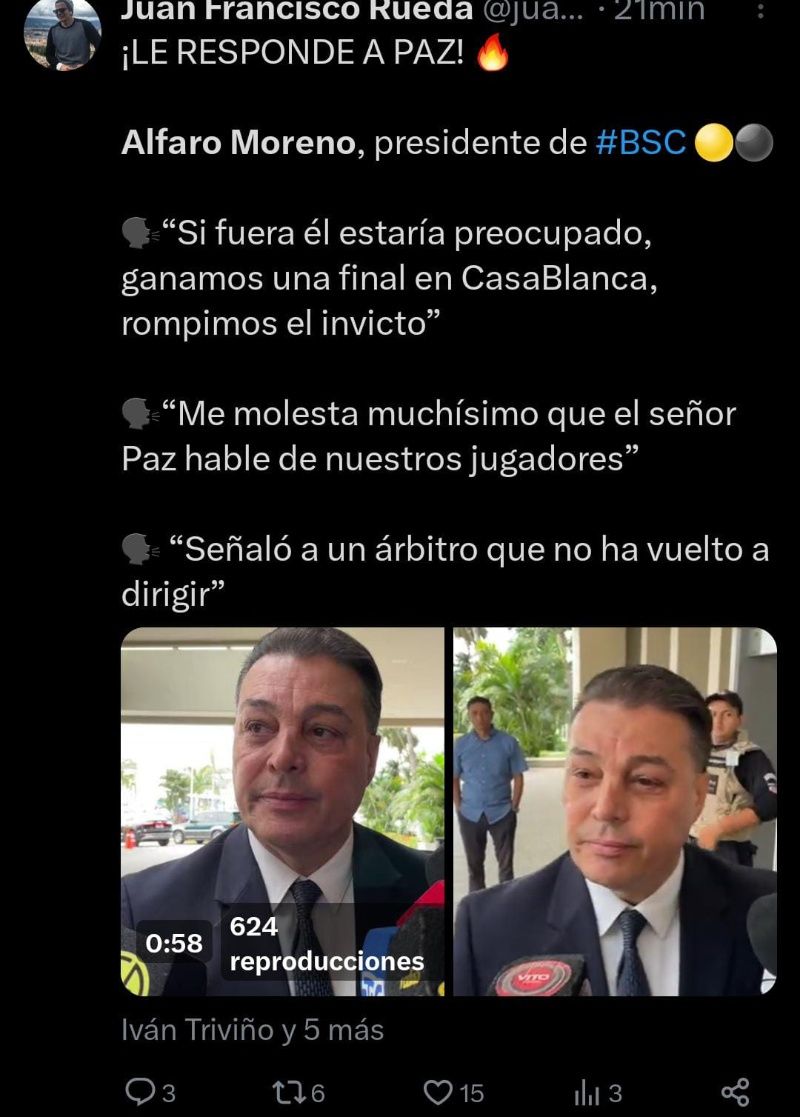The image size is (800, 1117).
Task: Open the right video thumbnail
Action: pos(615,811)
